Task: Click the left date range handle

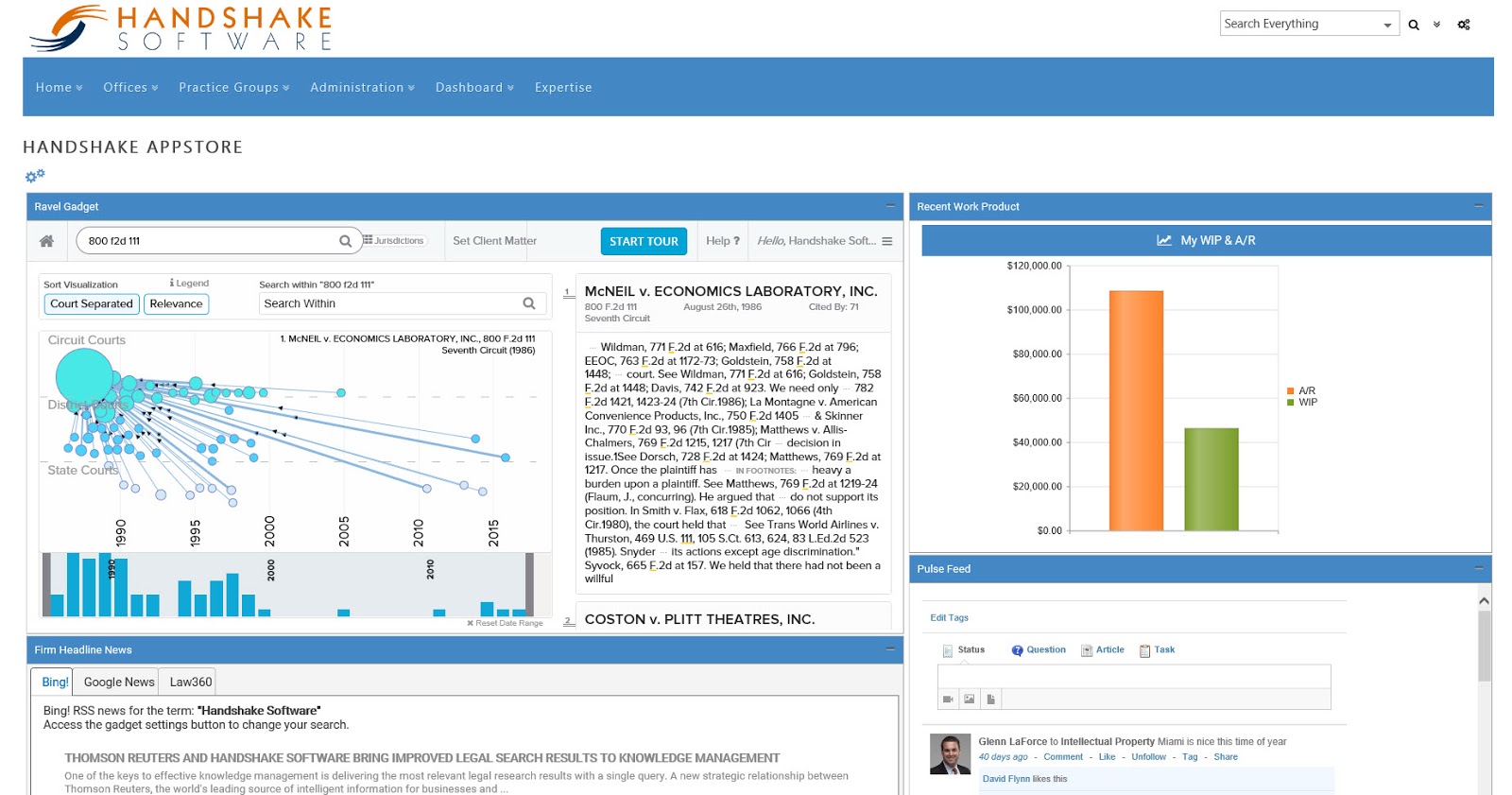Action: 46,584
